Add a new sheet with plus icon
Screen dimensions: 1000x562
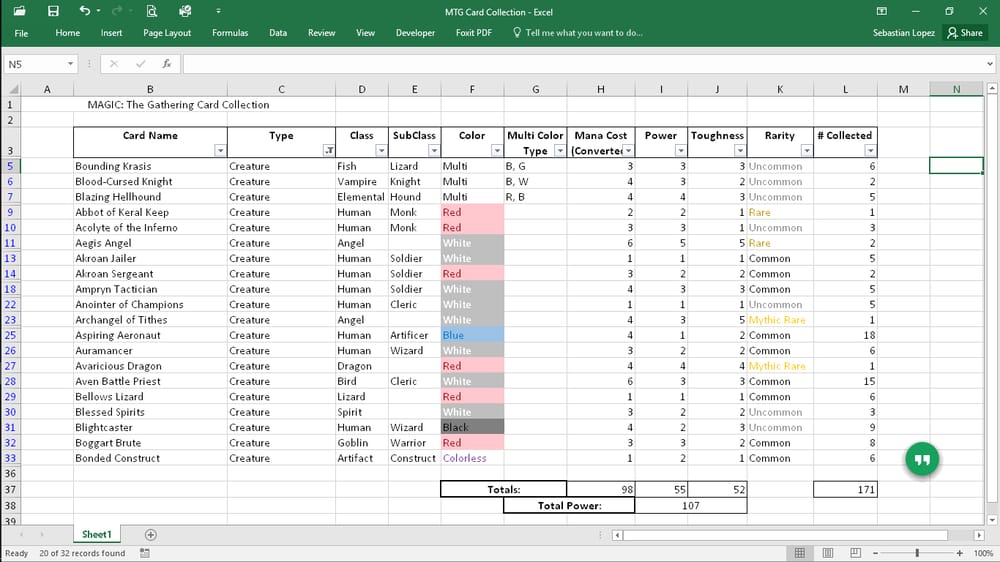pyautogui.click(x=151, y=535)
